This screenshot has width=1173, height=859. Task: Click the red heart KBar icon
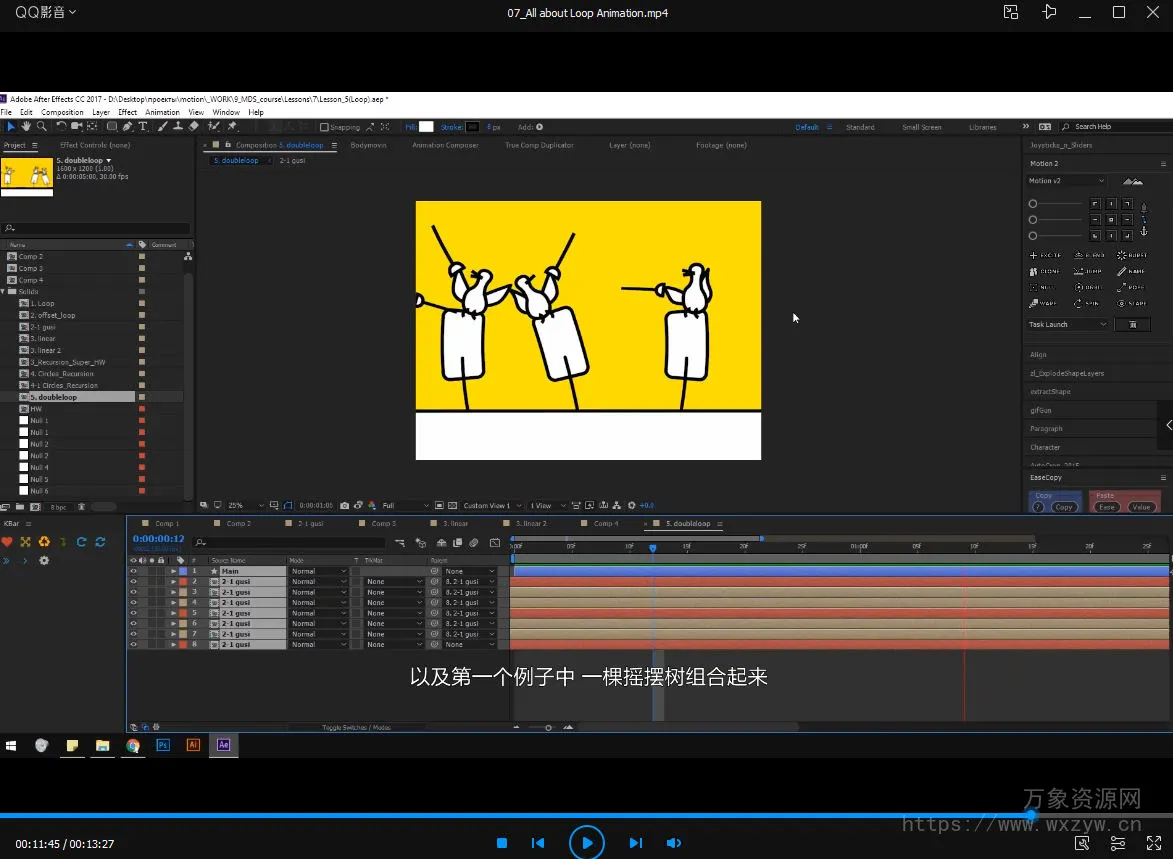7,542
